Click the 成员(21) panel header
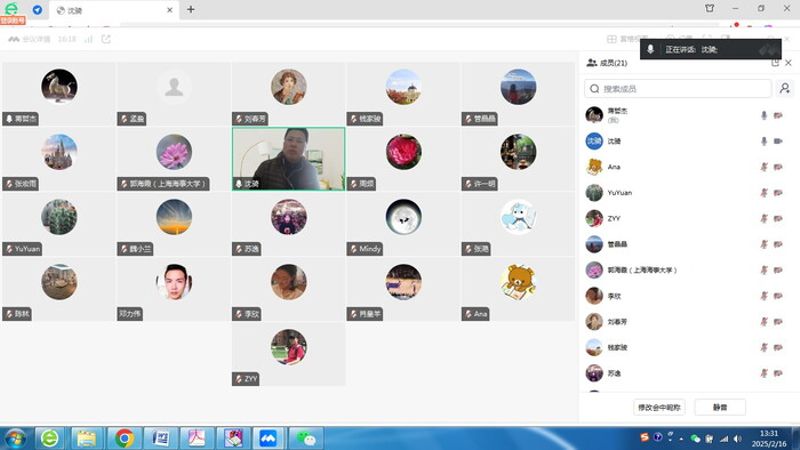800x450 pixels. coord(607,63)
